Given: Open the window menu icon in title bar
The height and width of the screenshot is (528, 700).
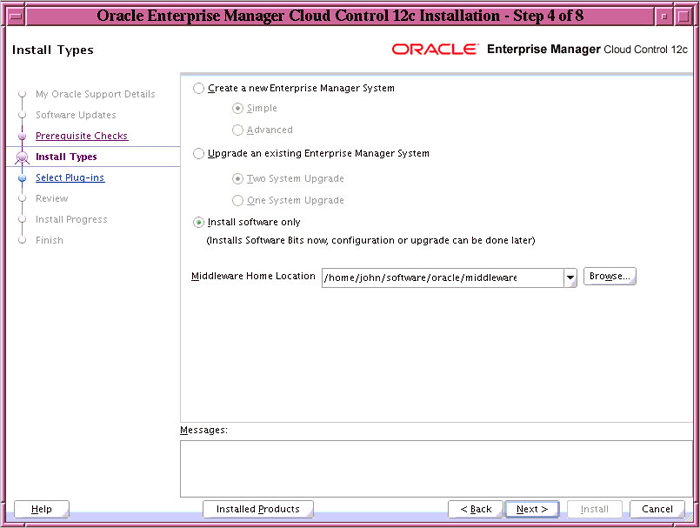Looking at the screenshot, I should pyautogui.click(x=16, y=17).
